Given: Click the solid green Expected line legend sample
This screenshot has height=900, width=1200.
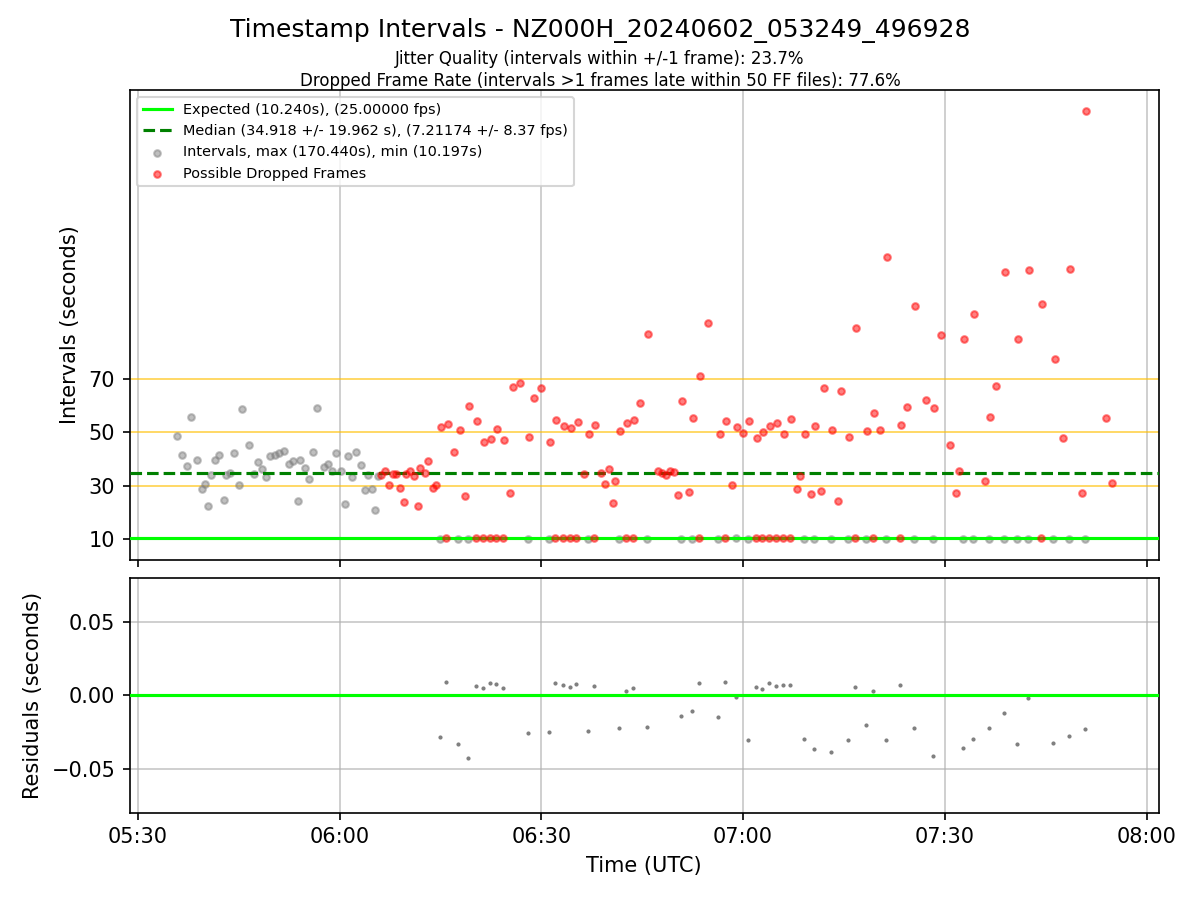Looking at the screenshot, I should [158, 109].
